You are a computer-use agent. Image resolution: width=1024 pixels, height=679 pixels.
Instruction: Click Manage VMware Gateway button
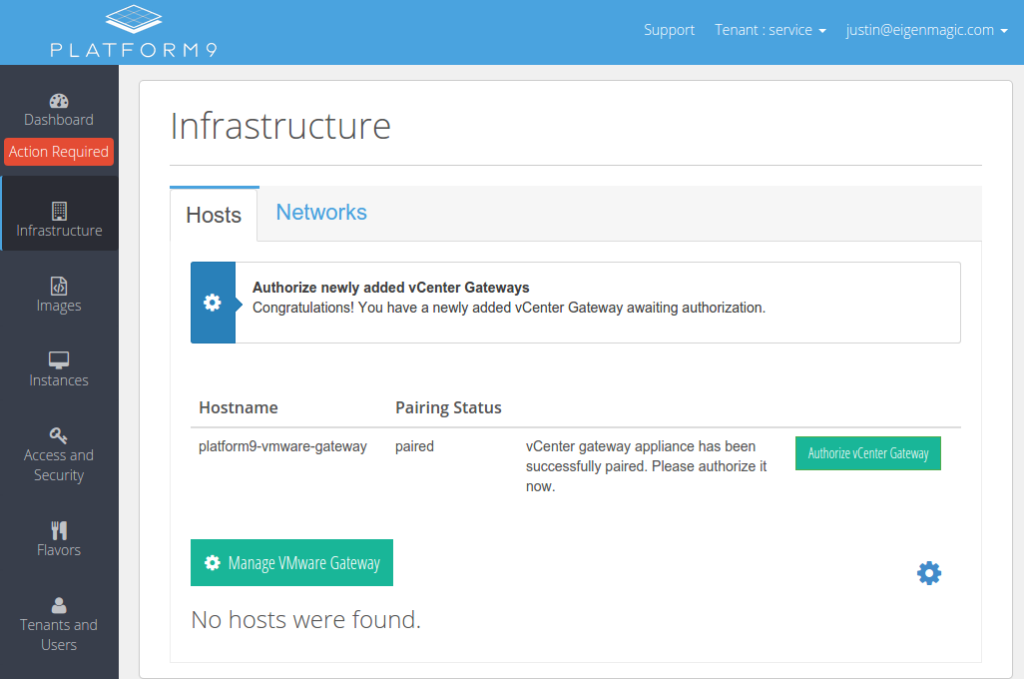pos(292,563)
